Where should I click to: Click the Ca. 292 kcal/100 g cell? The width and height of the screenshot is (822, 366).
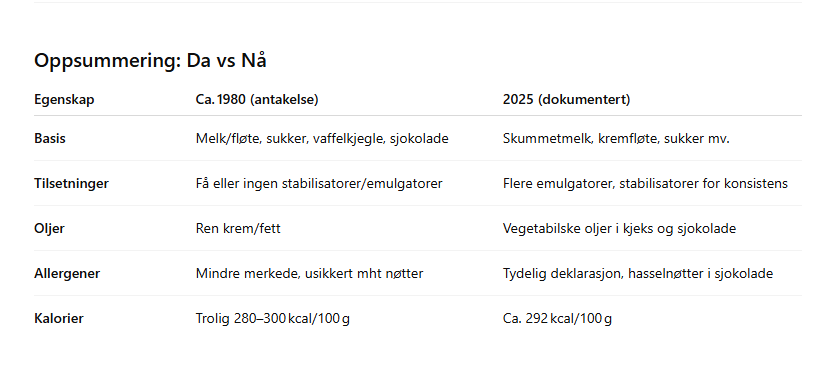[x=557, y=318]
